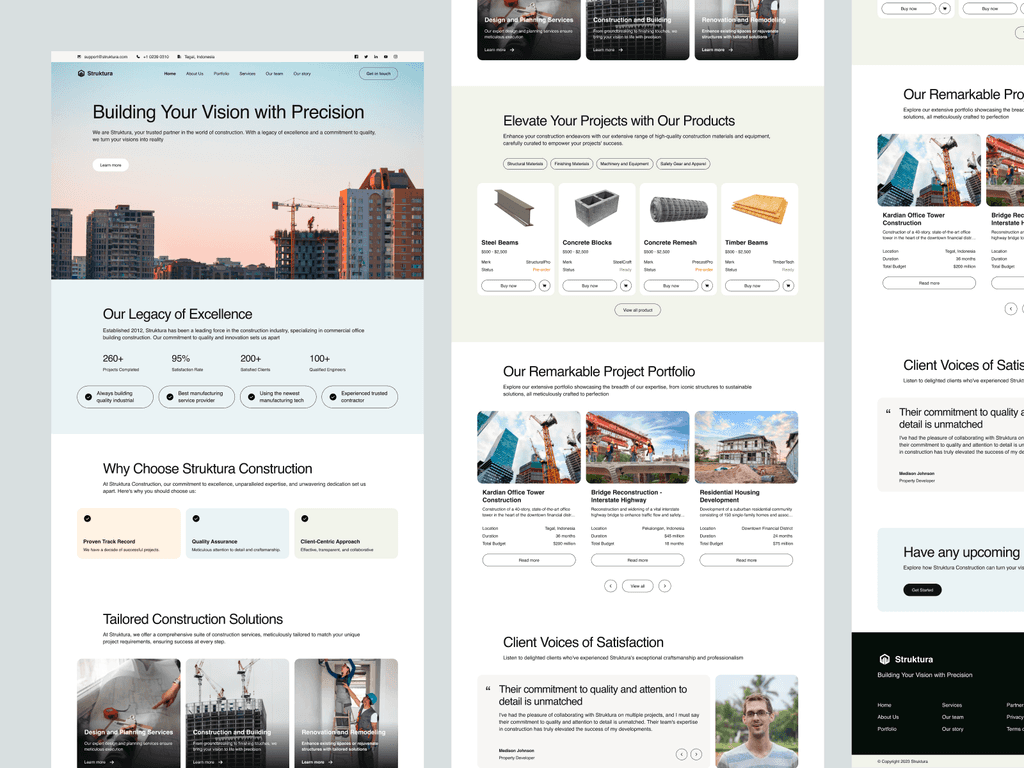Viewport: 1024px width, 768px height.
Task: Open the YouTube icon in top bar
Action: [385, 57]
